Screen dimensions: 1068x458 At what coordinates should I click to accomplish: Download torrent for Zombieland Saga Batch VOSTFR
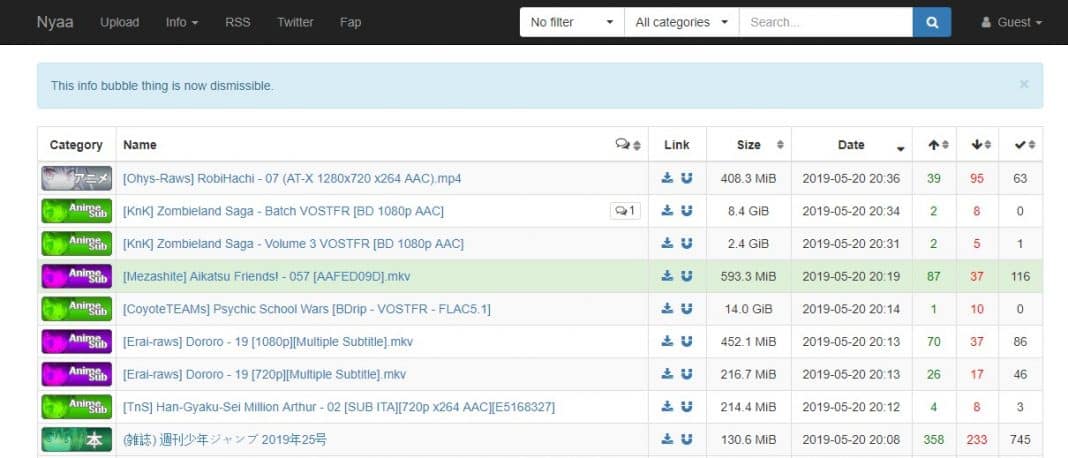point(668,211)
